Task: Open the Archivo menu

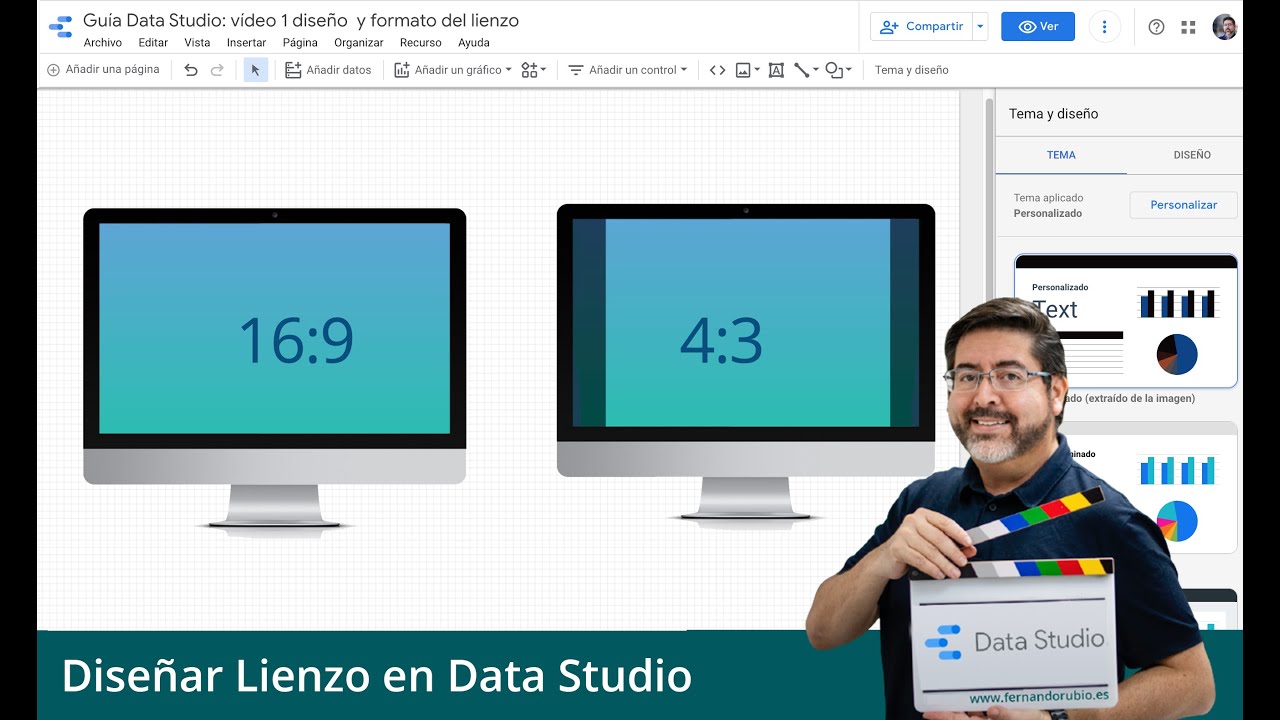Action: (103, 43)
